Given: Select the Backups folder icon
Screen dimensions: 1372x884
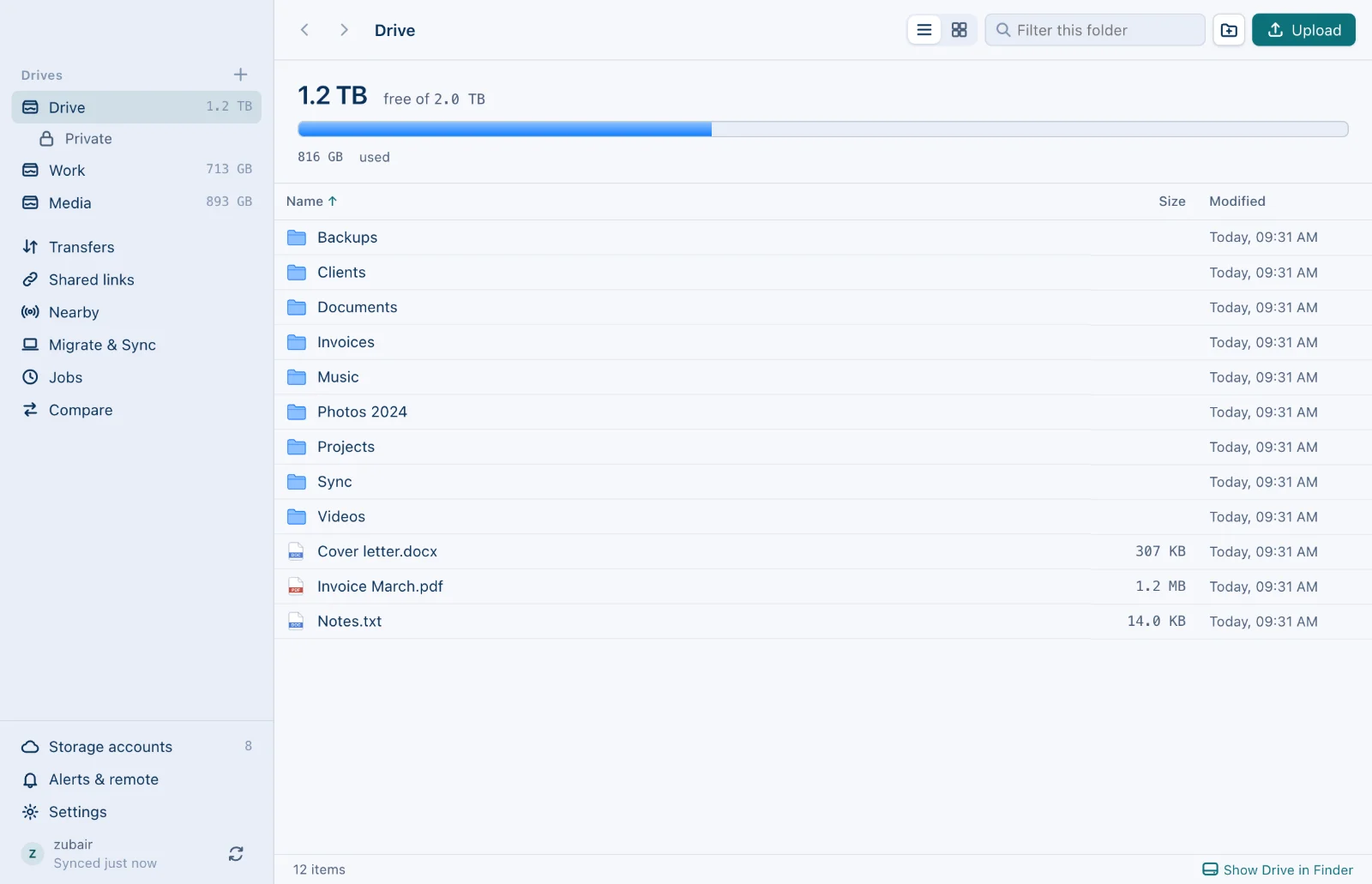Looking at the screenshot, I should click(x=297, y=238).
